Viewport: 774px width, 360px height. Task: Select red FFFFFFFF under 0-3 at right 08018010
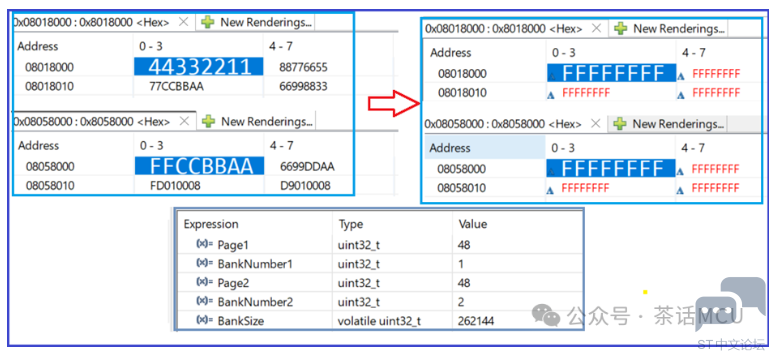pyautogui.click(x=586, y=93)
